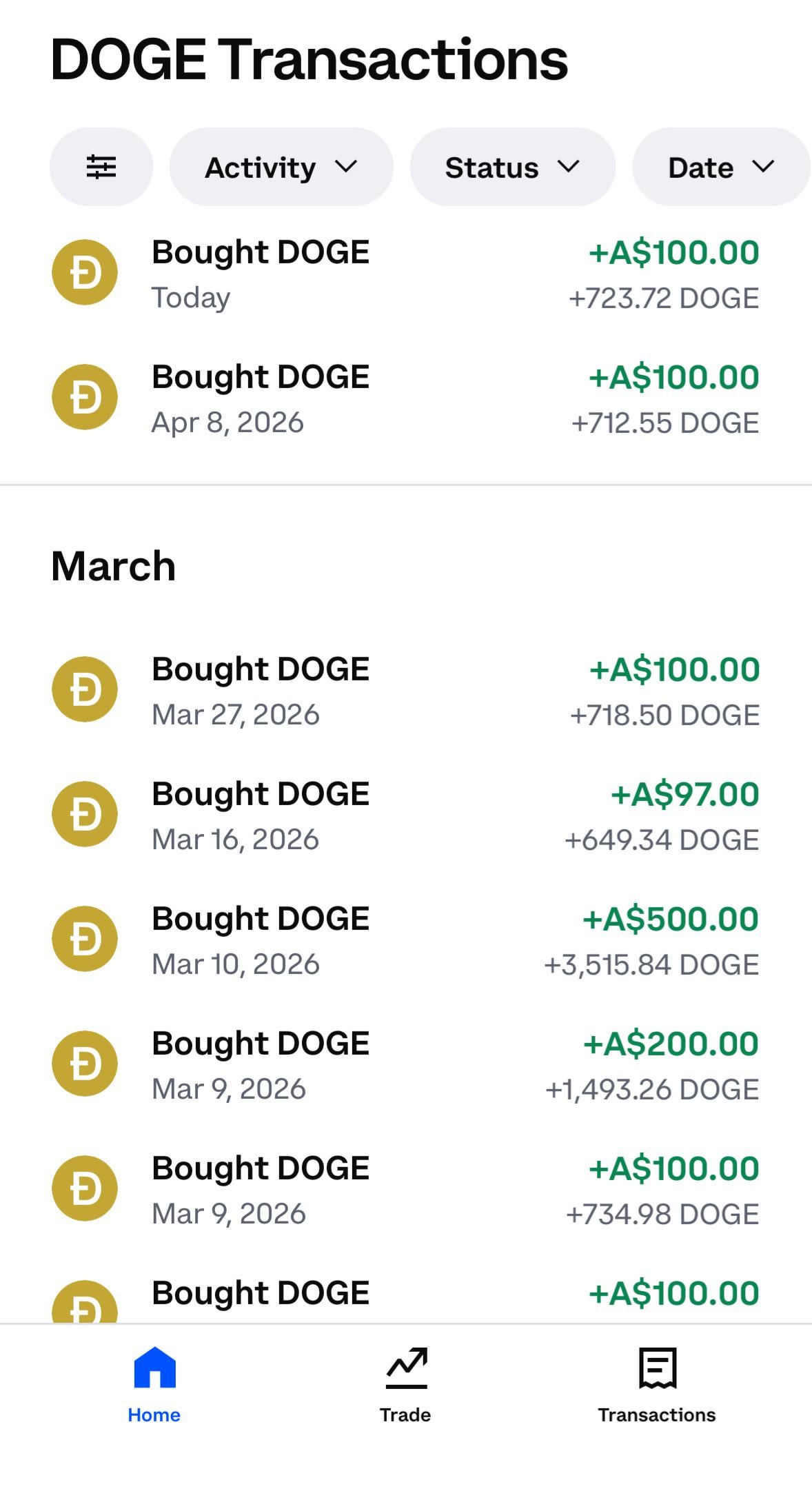
Task: Open the Date filter dropdown
Action: tap(720, 167)
